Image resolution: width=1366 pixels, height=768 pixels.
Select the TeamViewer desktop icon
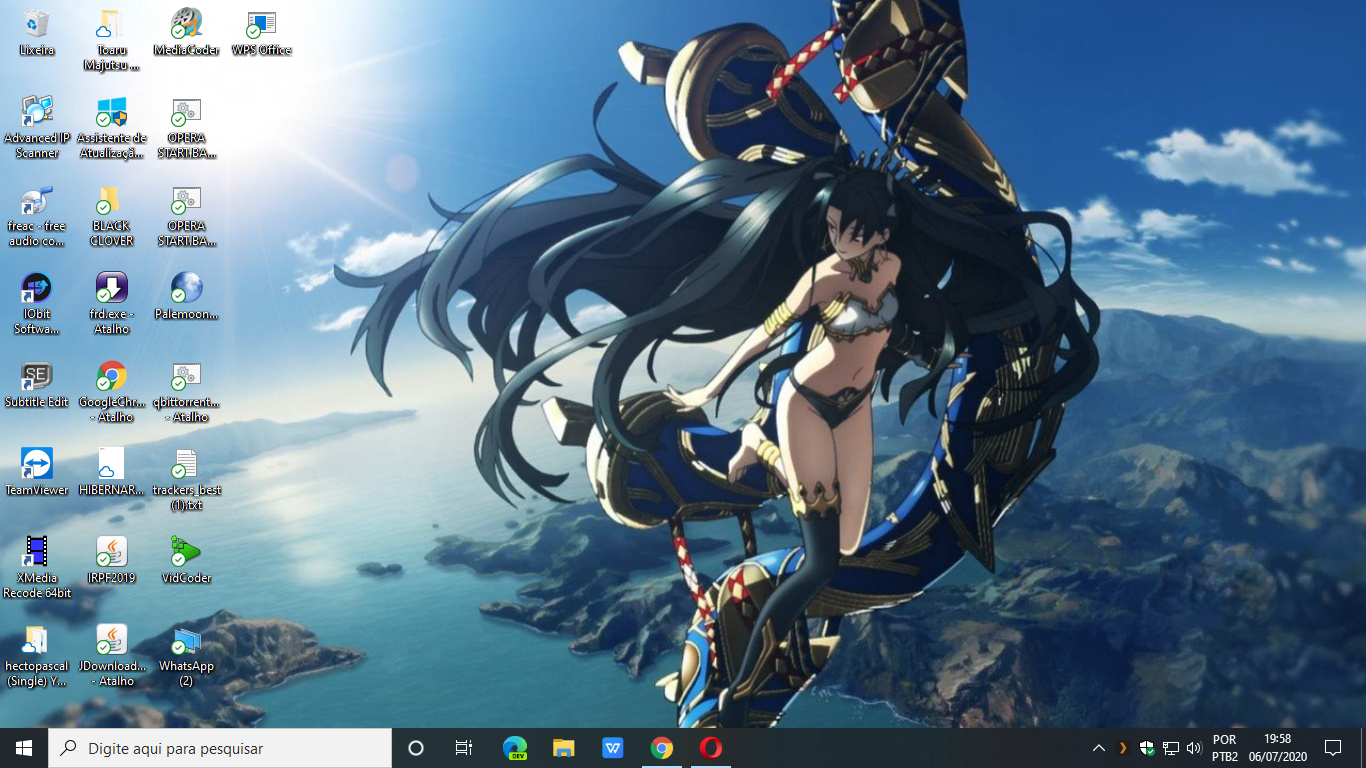37,465
